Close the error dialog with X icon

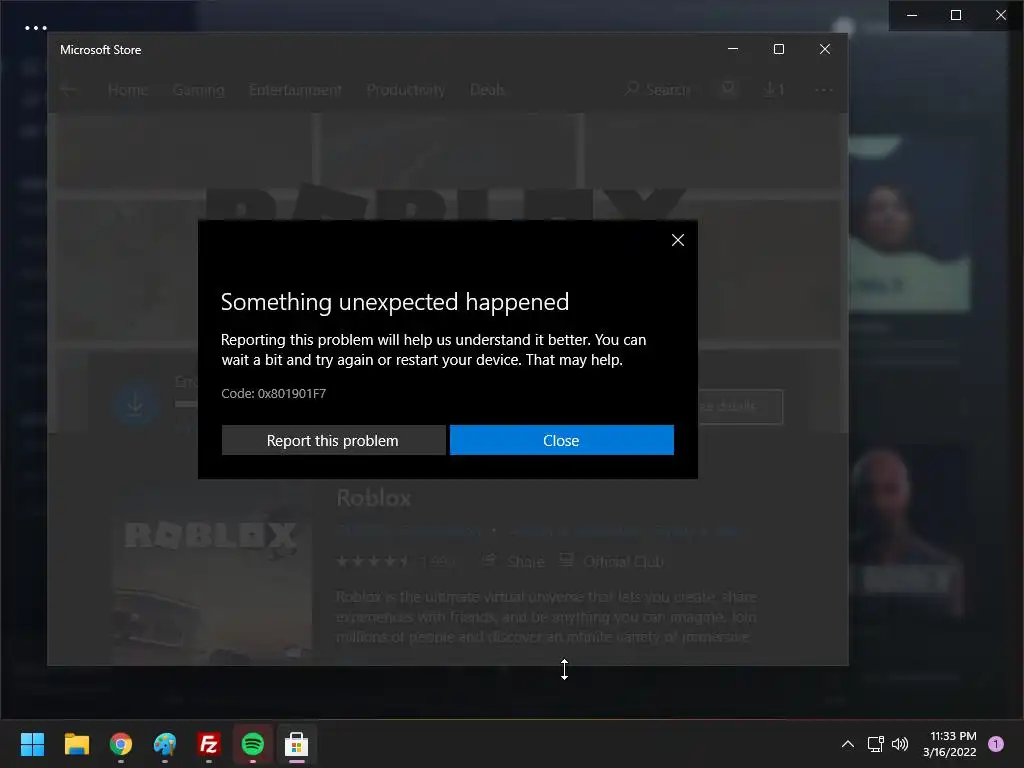point(678,240)
